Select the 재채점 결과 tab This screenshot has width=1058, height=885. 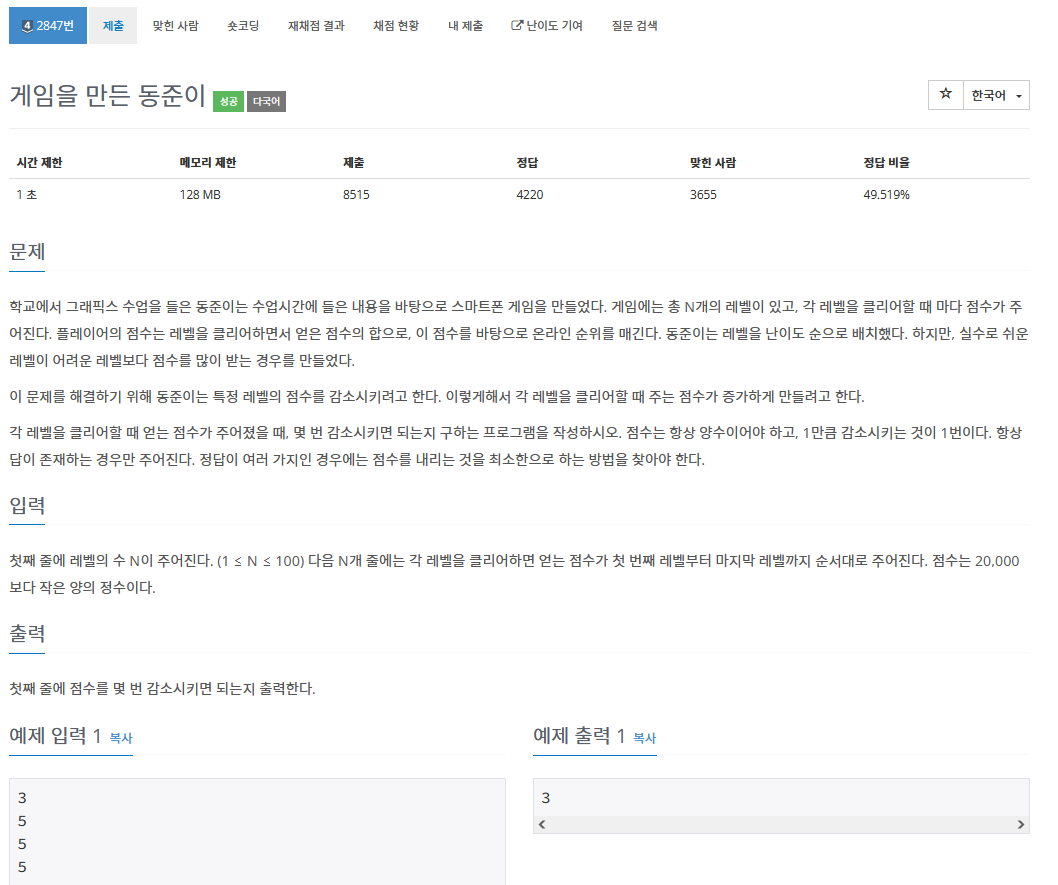click(x=315, y=25)
